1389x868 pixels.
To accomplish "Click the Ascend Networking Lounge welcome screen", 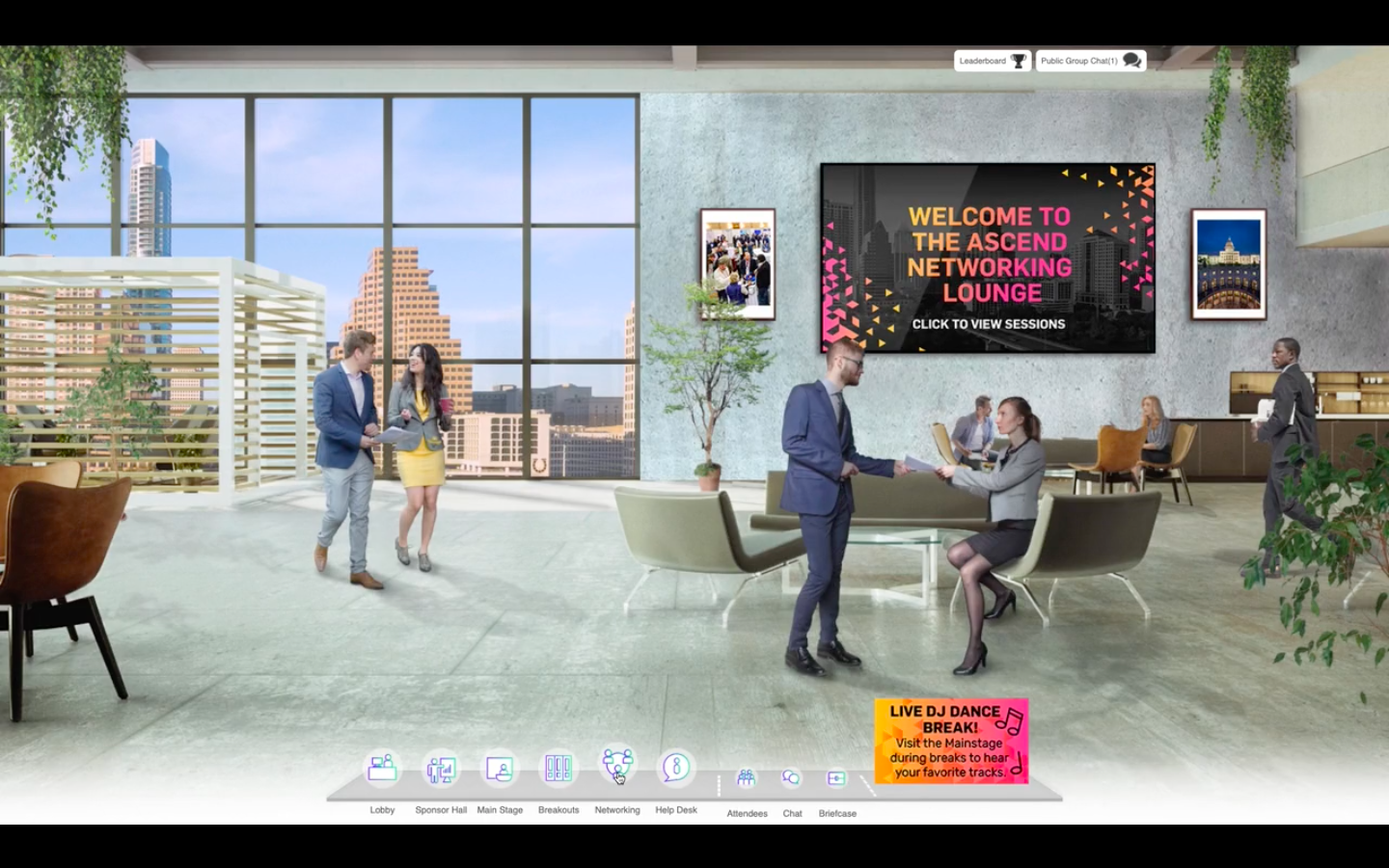I will [988, 258].
